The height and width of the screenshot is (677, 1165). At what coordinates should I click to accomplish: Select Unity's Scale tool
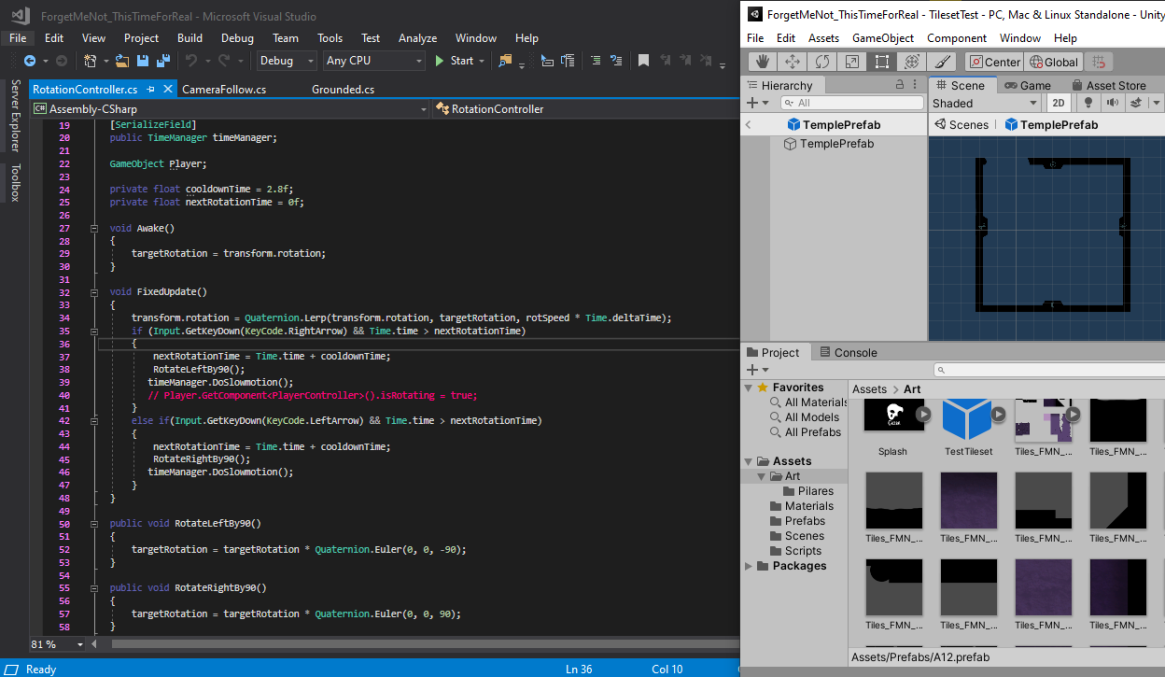(851, 62)
